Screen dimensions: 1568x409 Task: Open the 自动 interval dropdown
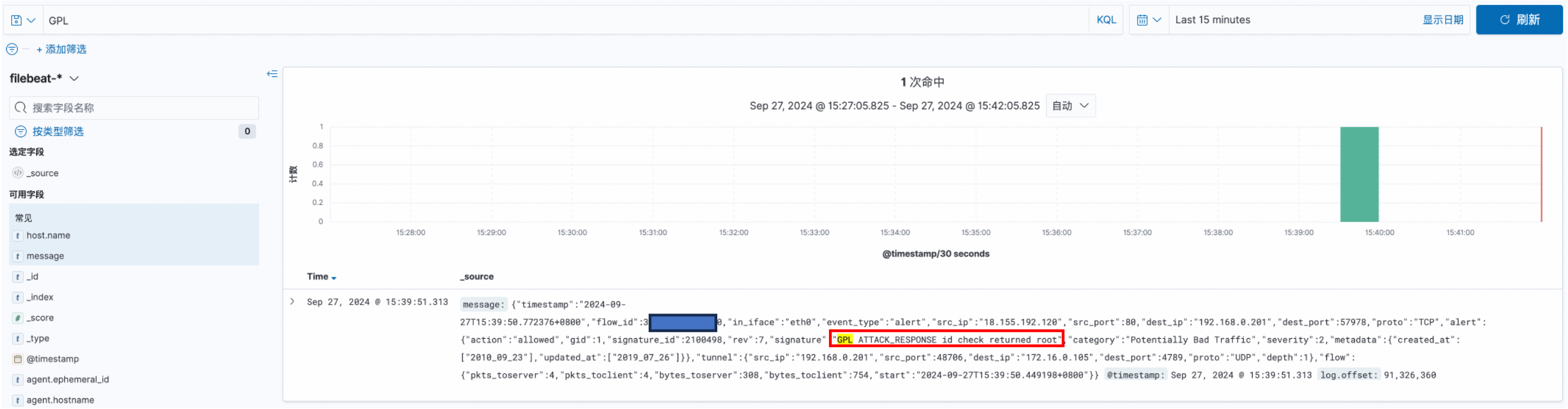[1070, 106]
